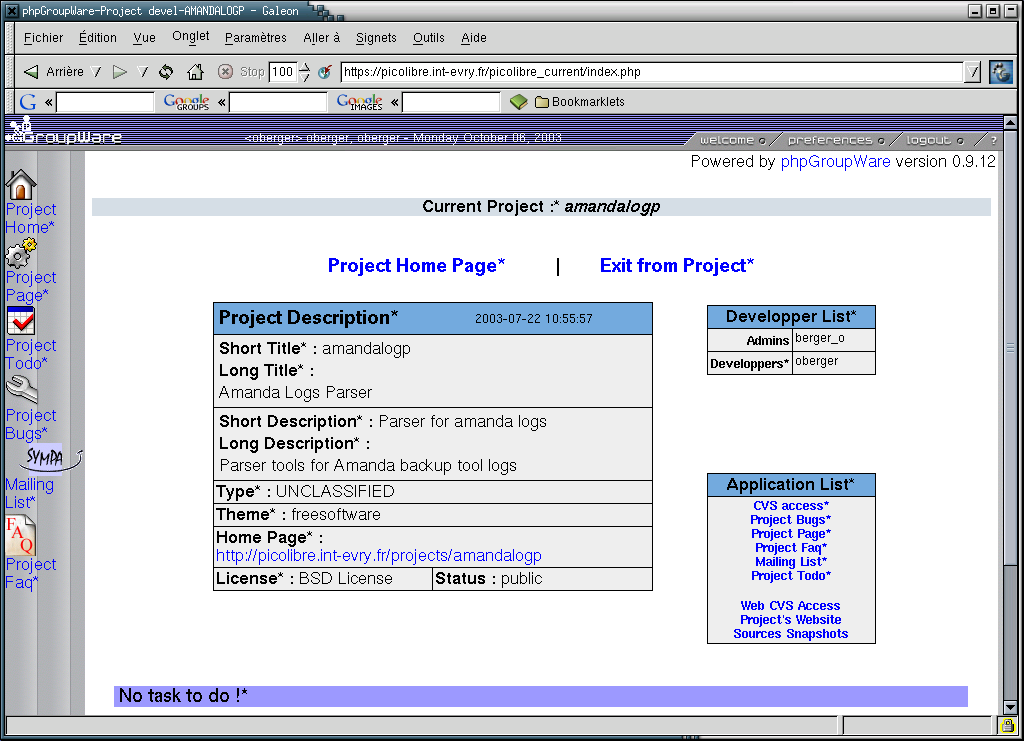
Task: Click the security padlock in status bar
Action: (1006, 725)
